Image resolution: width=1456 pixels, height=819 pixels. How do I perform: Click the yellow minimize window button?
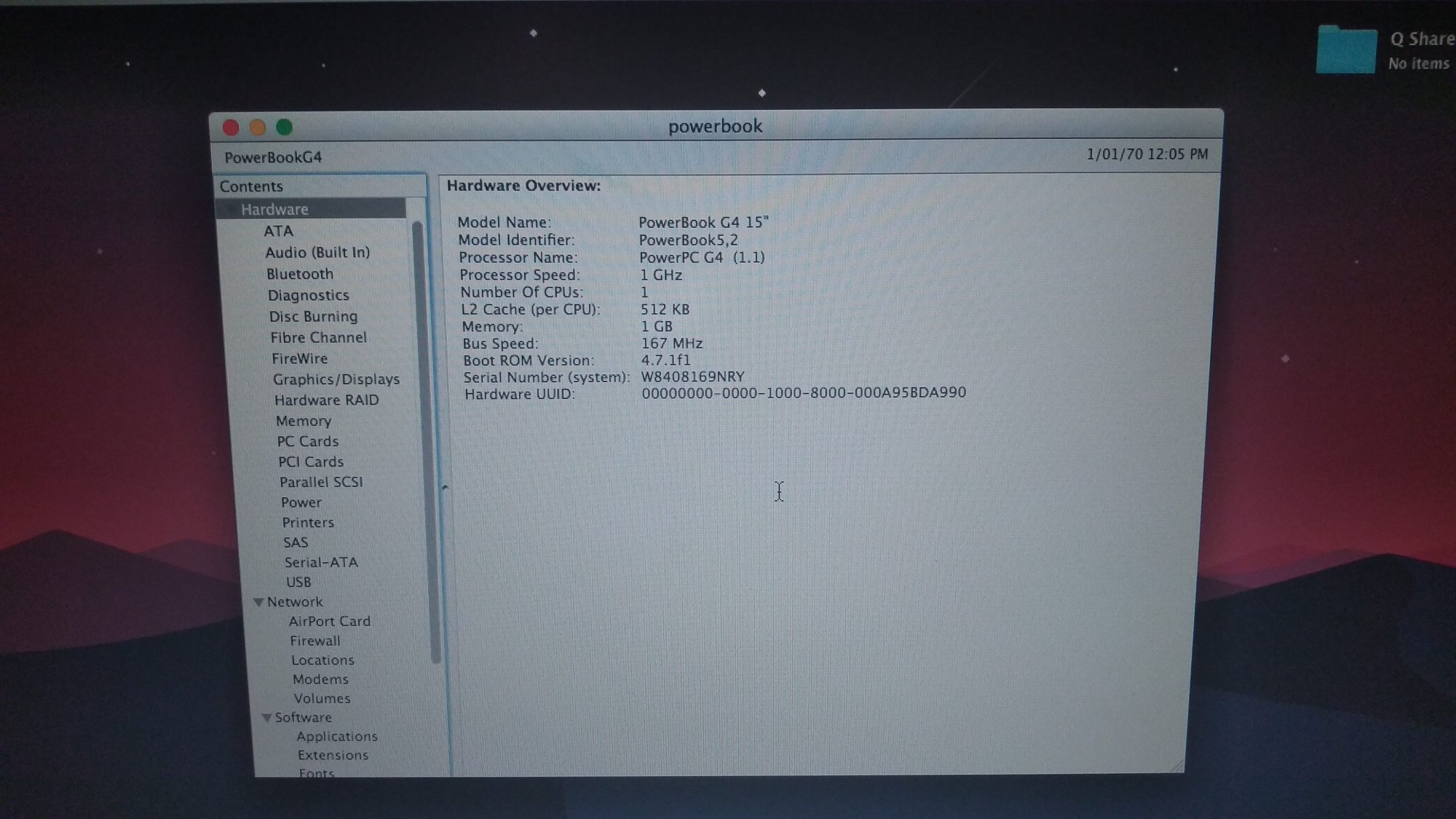(258, 128)
